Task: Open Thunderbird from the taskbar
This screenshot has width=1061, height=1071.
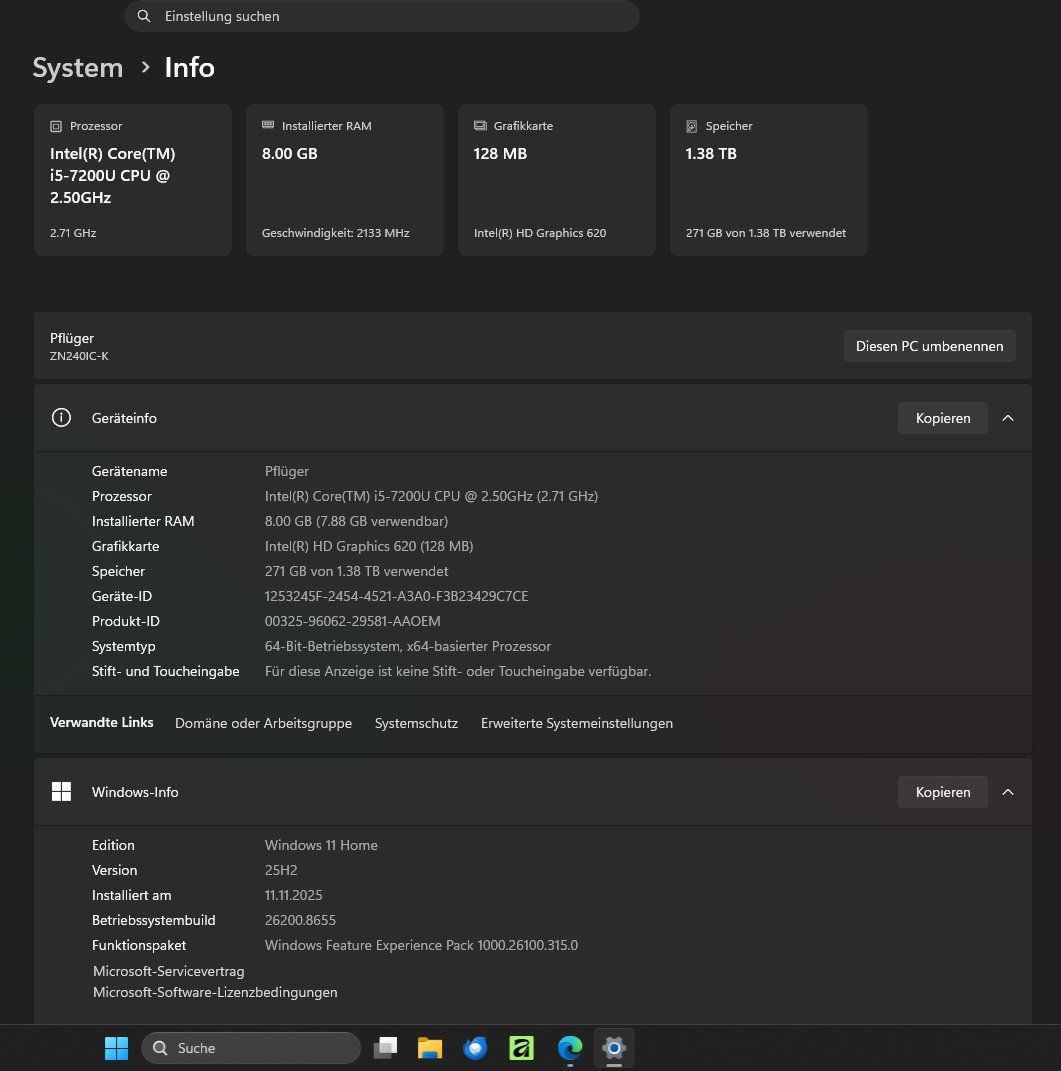Action: [x=475, y=1048]
